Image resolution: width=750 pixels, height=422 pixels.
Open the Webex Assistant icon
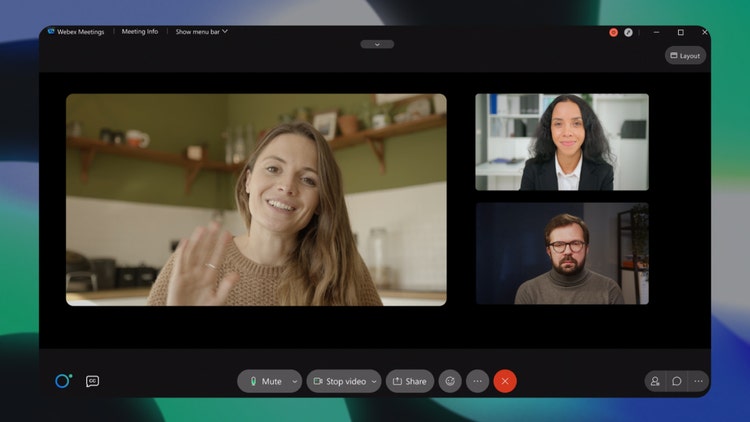pos(63,381)
